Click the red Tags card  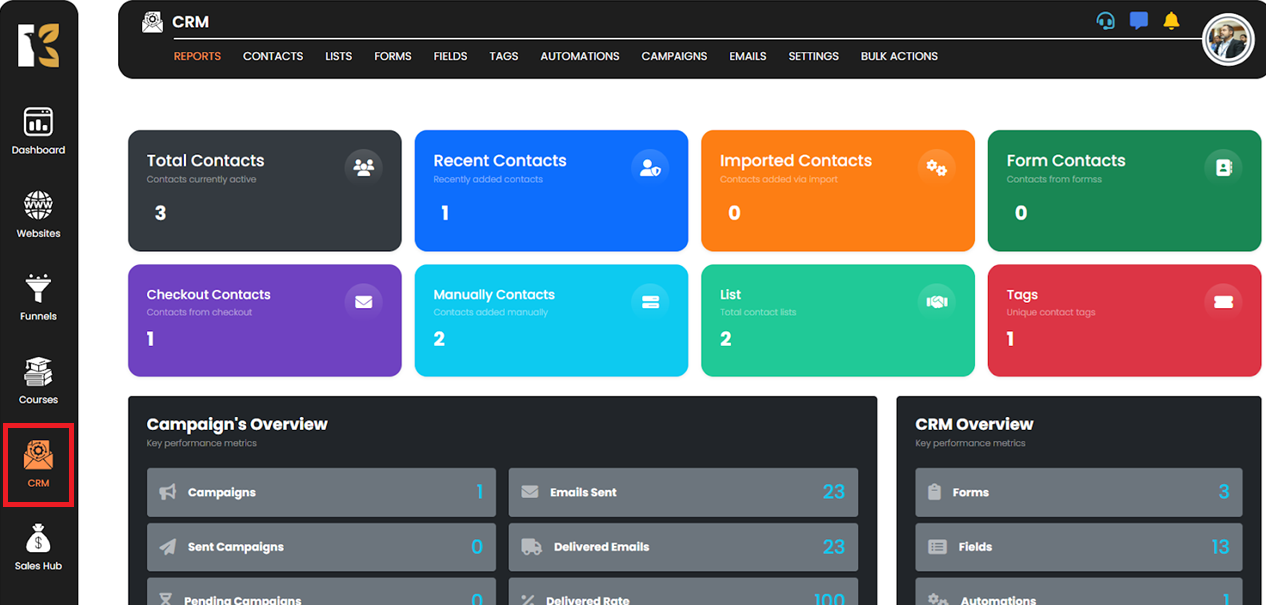(x=1123, y=320)
